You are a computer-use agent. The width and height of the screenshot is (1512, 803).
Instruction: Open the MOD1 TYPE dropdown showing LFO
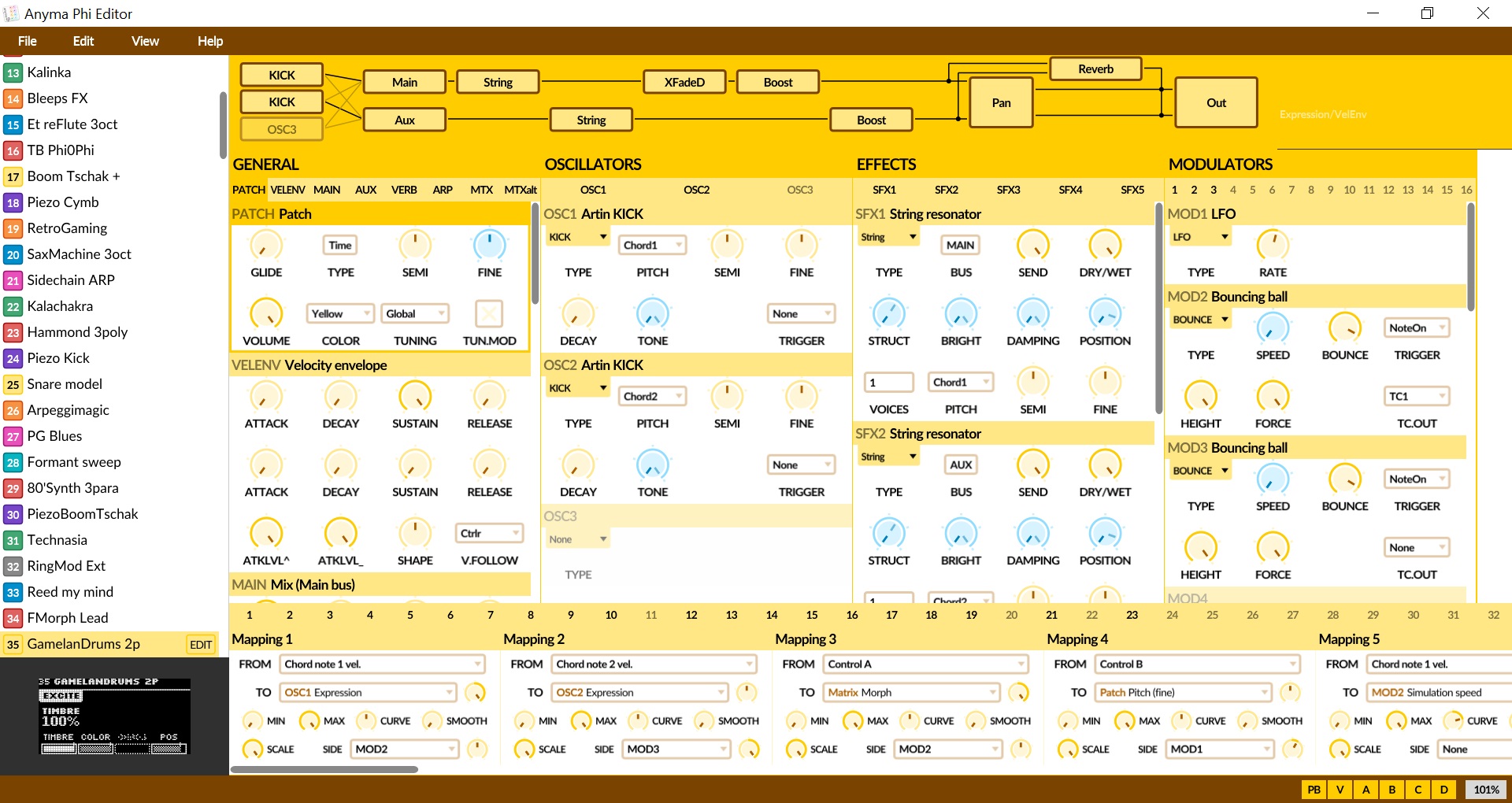[x=1200, y=237]
